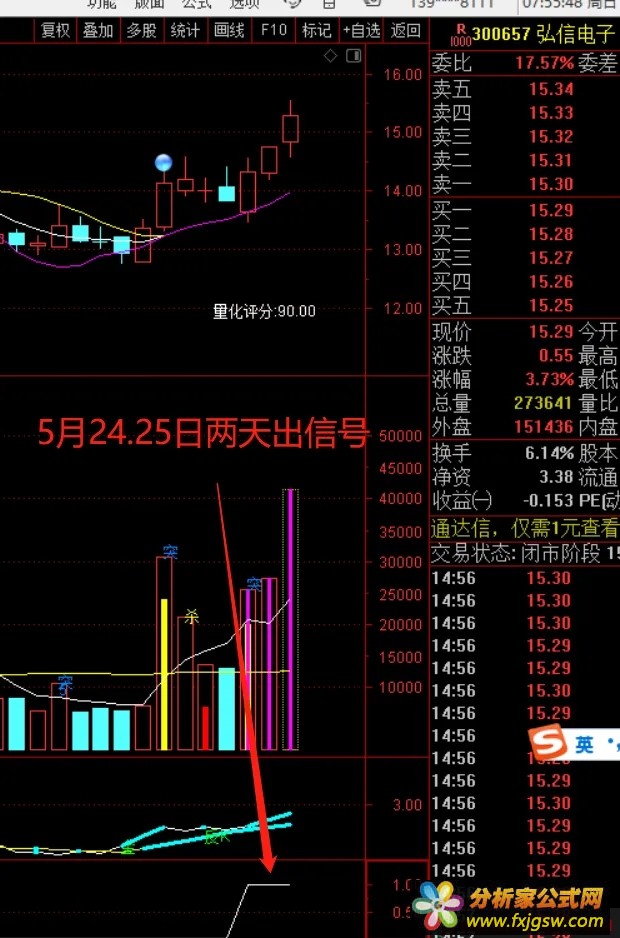Open the 通达信 仅需1元 promotion link
Image resolution: width=620 pixels, height=938 pixels.
click(x=525, y=528)
